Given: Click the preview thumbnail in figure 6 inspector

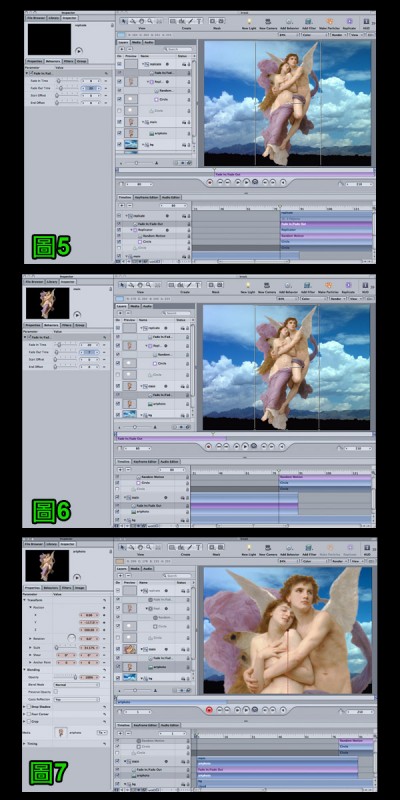Looking at the screenshot, I should 47,303.
